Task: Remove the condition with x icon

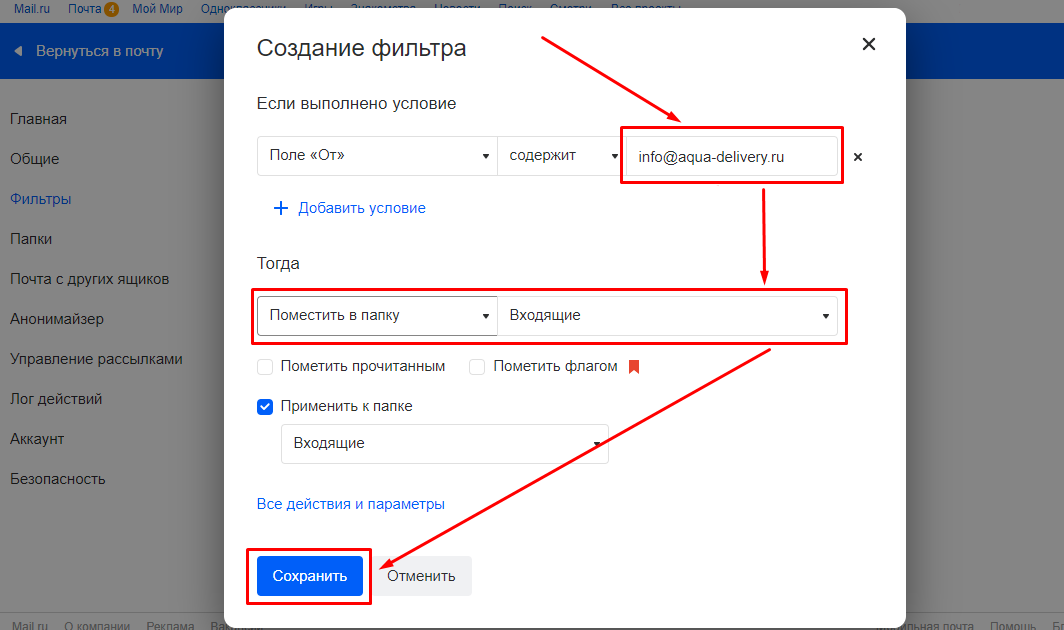Action: (857, 157)
